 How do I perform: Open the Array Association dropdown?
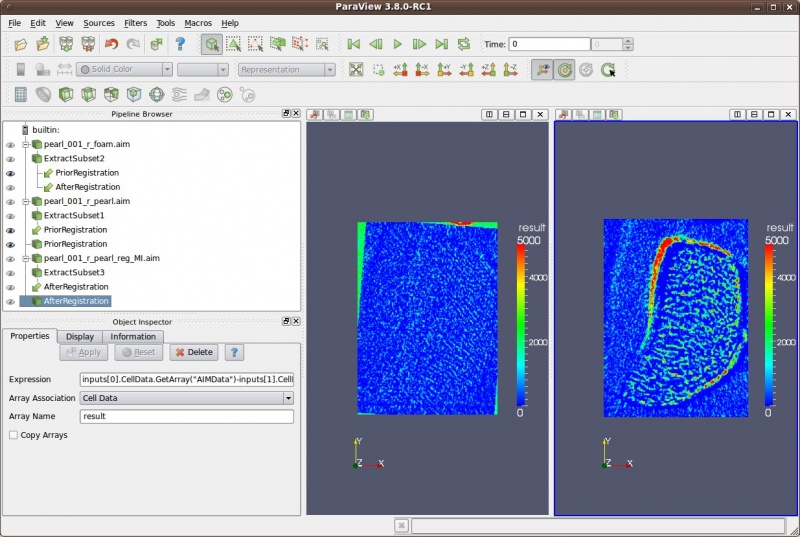click(x=187, y=398)
